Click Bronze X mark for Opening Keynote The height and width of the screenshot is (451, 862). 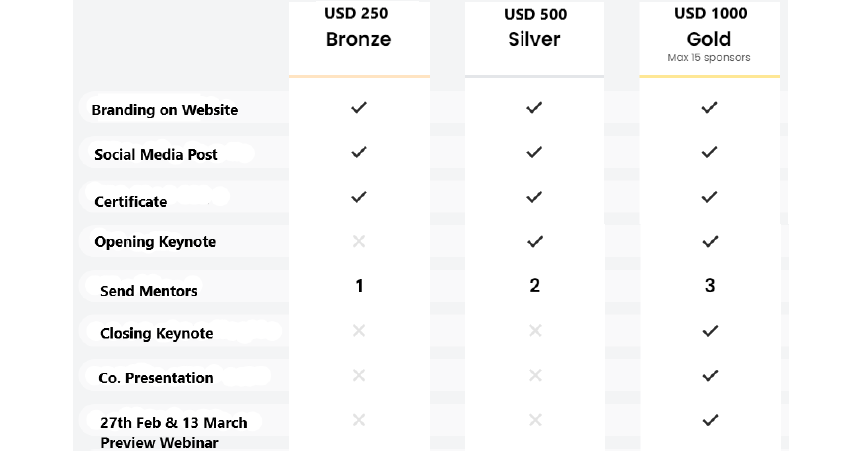[x=359, y=241]
